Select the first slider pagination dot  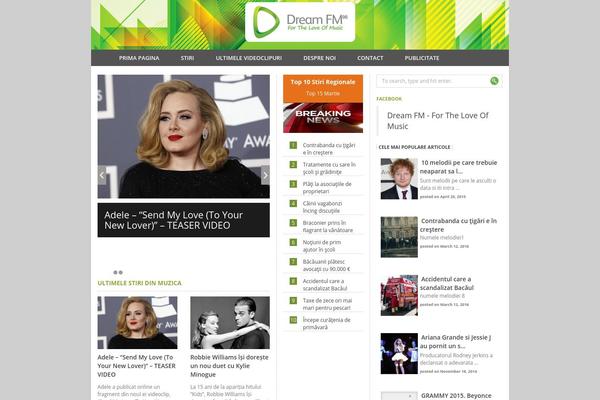[x=115, y=273]
